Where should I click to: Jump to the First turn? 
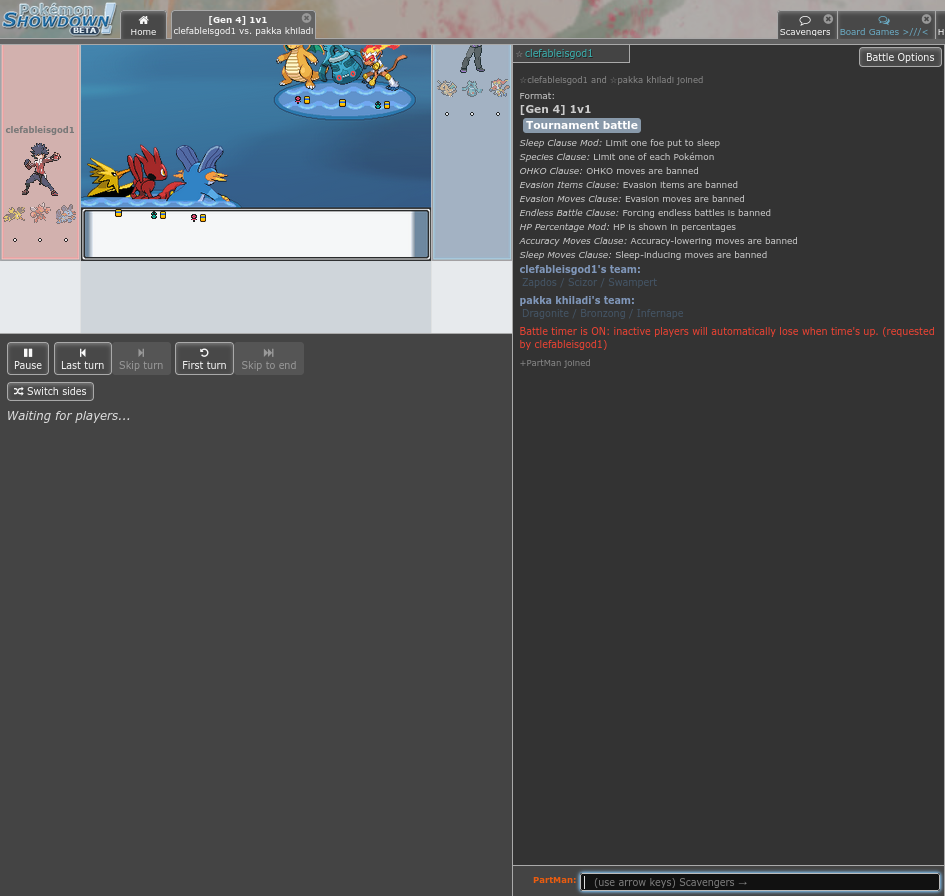(x=204, y=359)
